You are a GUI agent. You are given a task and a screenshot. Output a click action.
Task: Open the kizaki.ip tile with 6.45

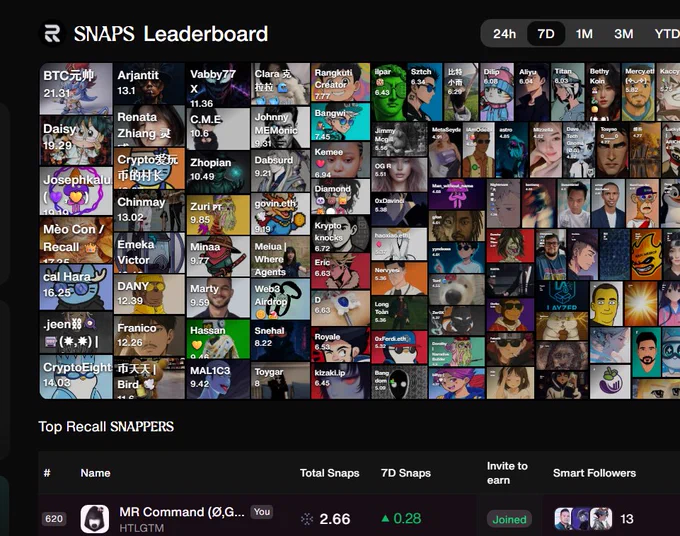coord(340,381)
